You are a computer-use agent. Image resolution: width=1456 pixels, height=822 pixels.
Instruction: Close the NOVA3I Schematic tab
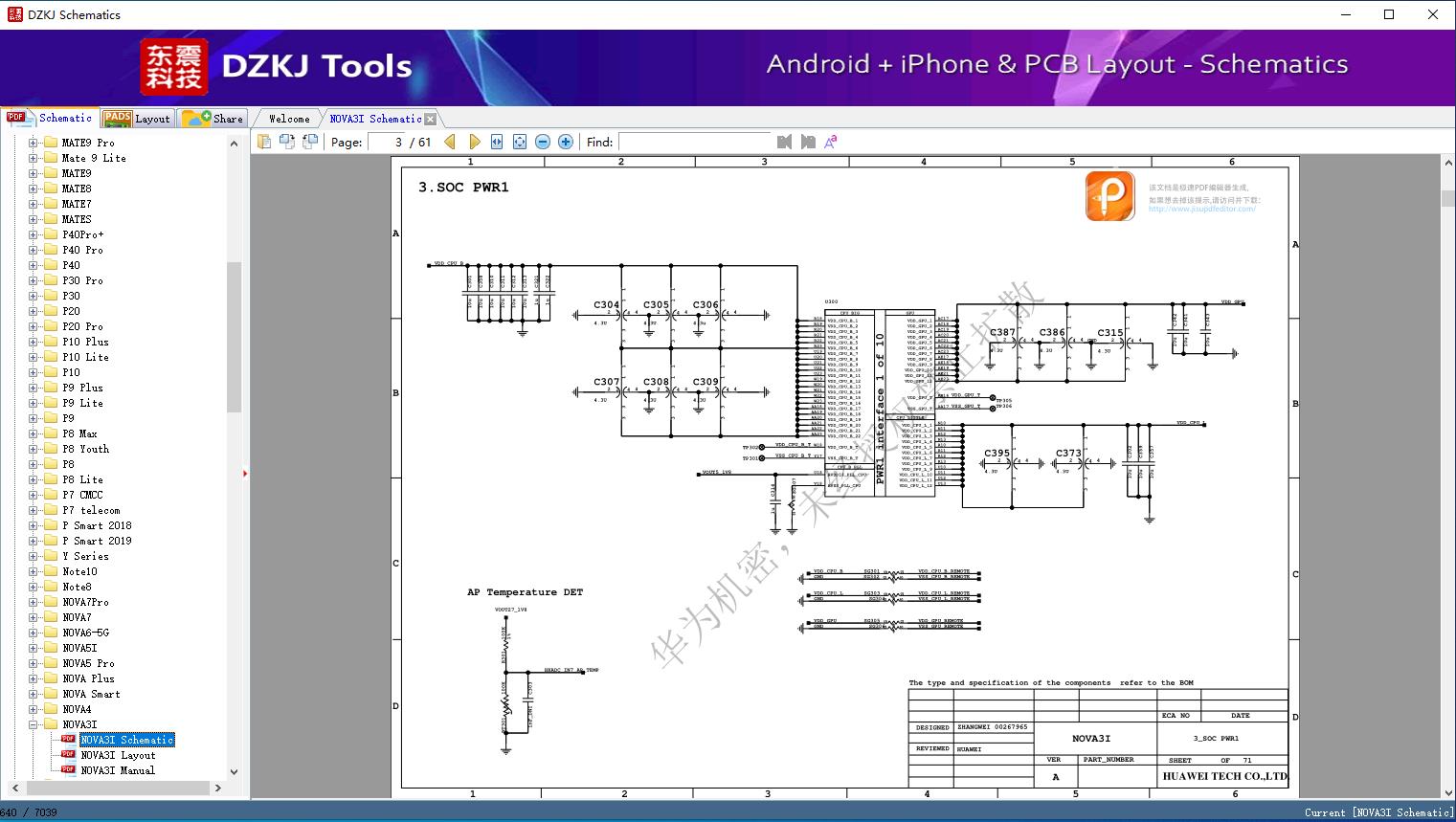[x=431, y=119]
